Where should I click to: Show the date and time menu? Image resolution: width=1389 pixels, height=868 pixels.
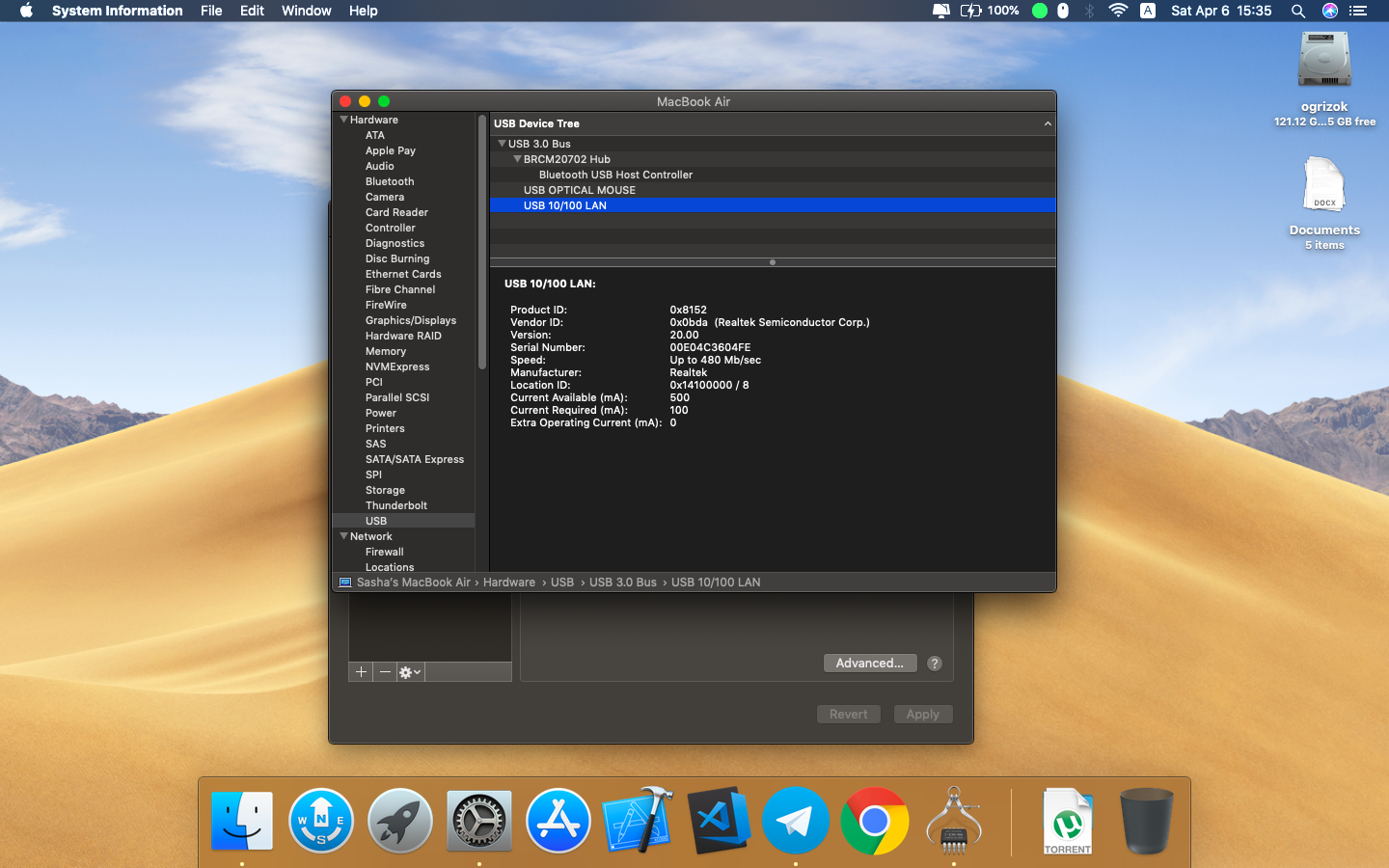point(1221,11)
